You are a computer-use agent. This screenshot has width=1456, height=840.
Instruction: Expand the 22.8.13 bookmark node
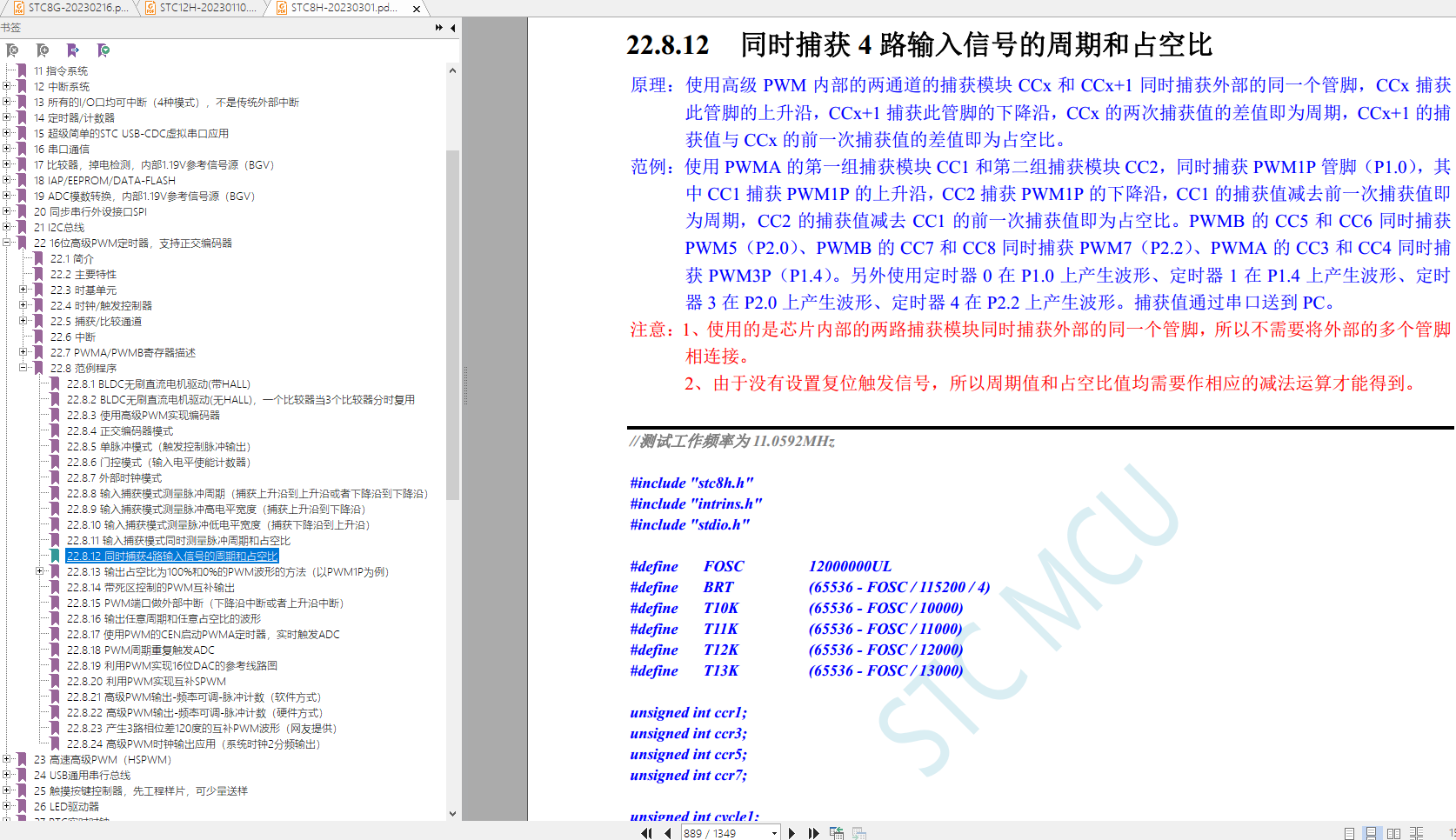click(x=40, y=571)
